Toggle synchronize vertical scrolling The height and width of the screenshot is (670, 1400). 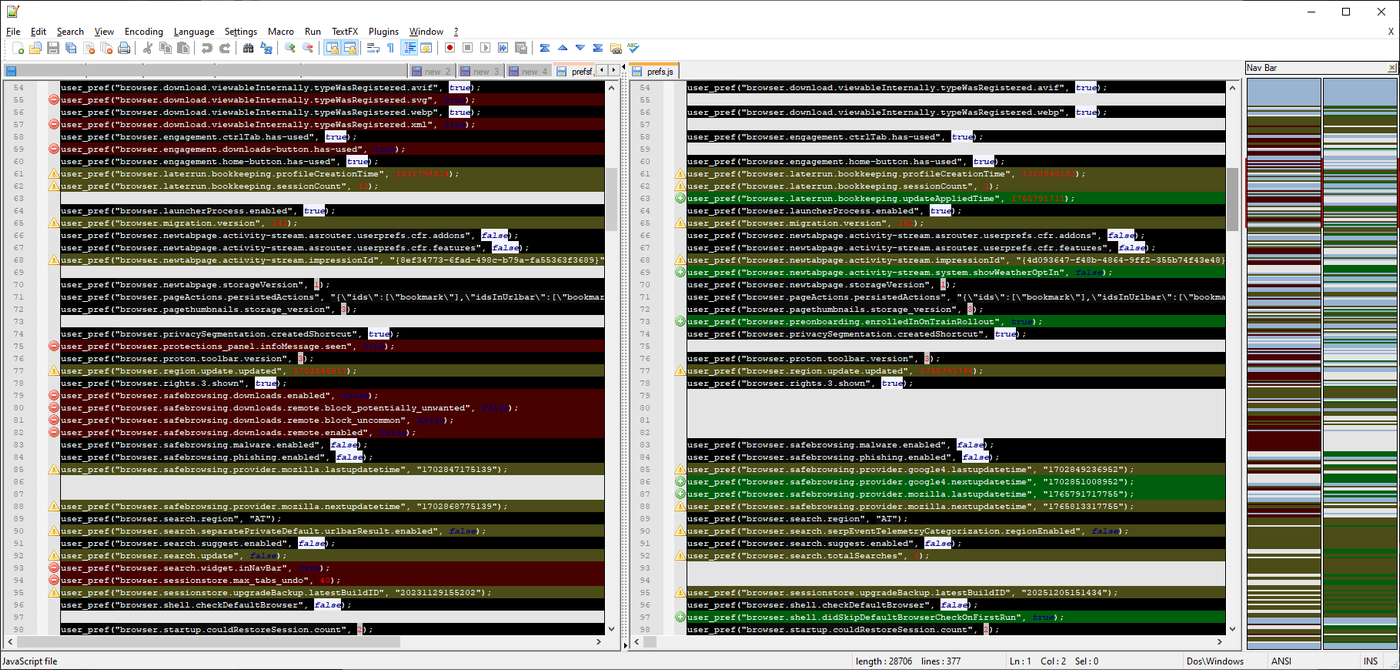coord(332,48)
